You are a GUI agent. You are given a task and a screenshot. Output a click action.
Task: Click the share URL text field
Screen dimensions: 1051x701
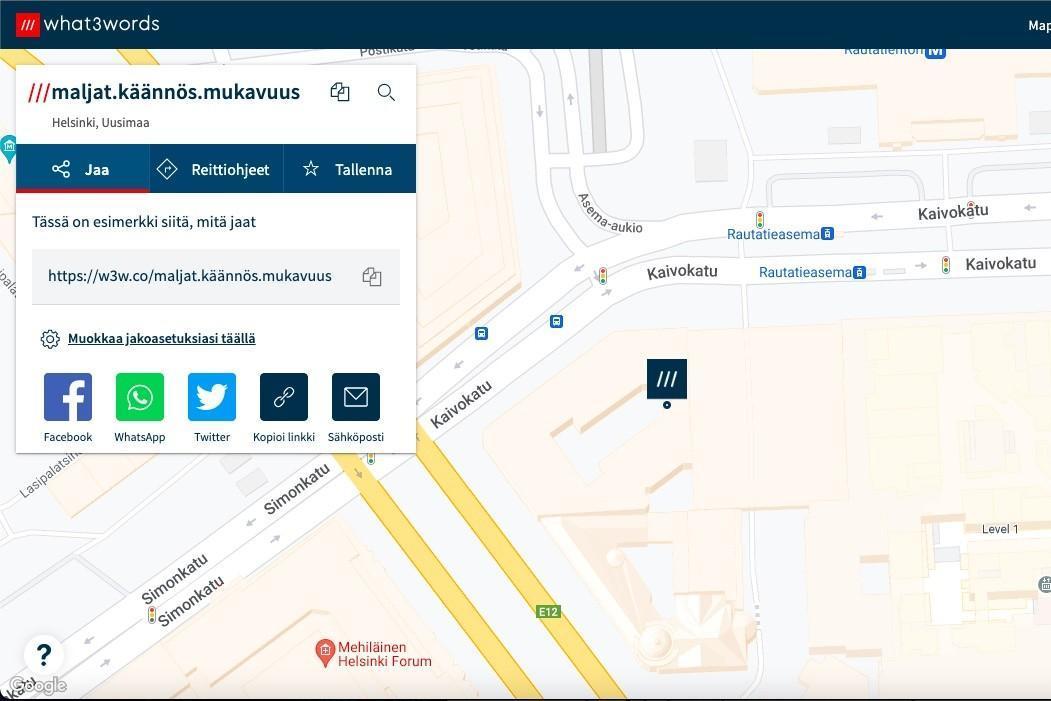pos(190,277)
